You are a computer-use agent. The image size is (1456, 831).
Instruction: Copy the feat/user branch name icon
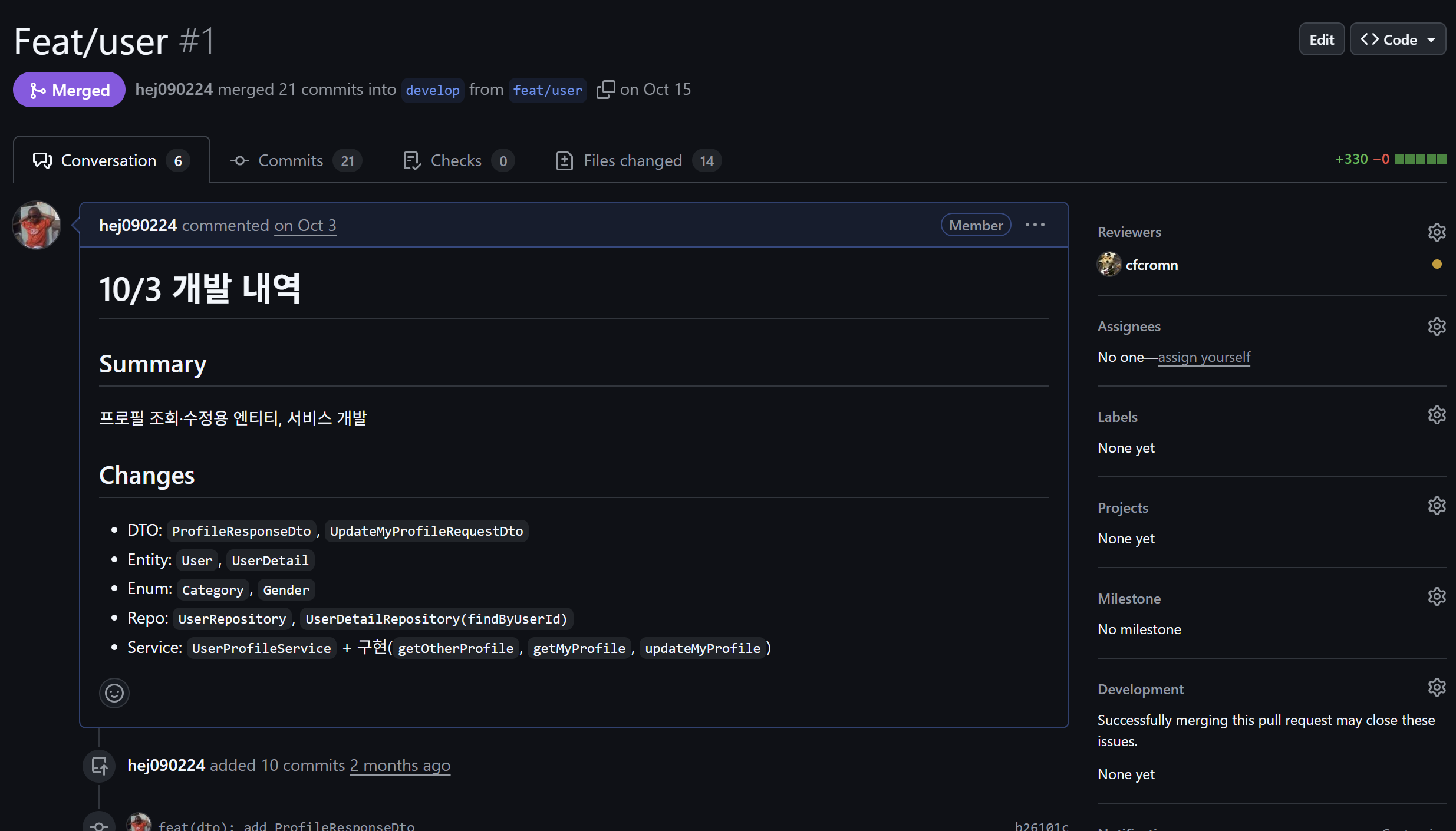click(605, 90)
